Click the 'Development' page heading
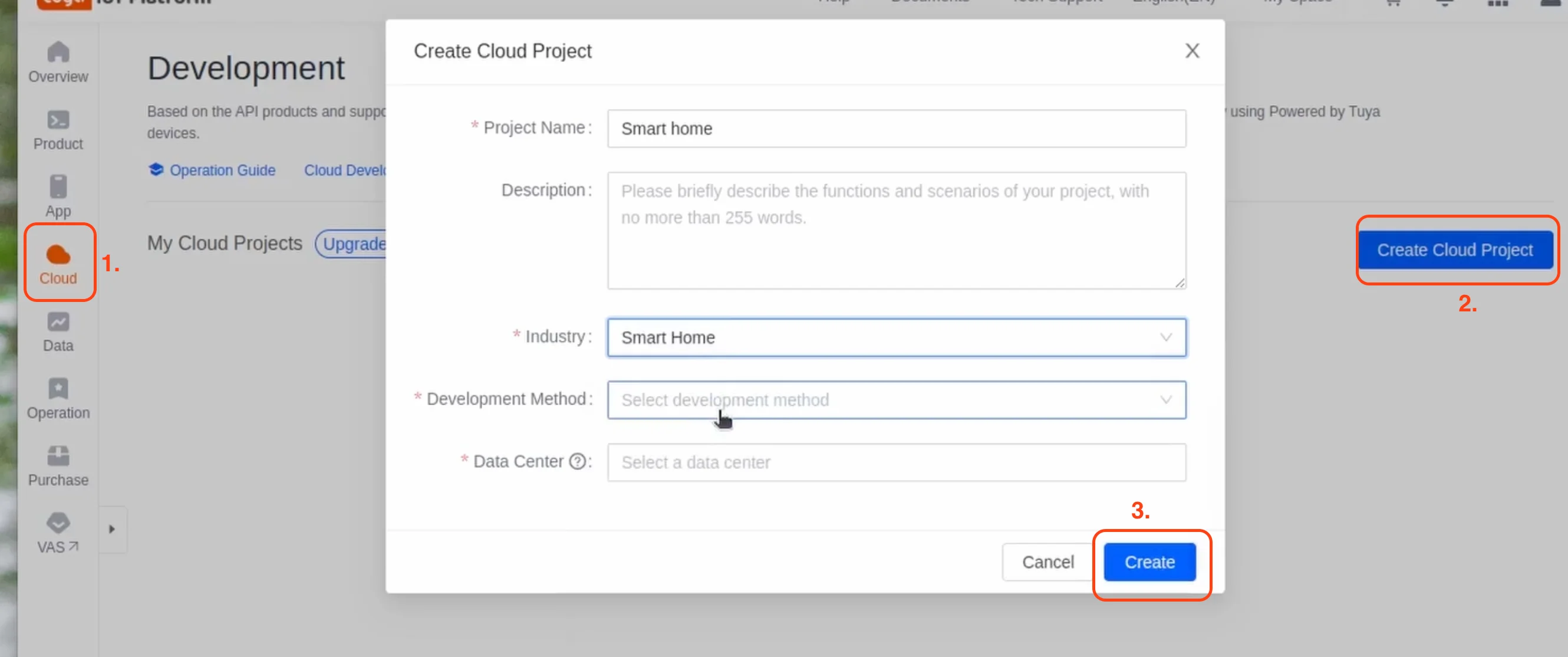Image resolution: width=1568 pixels, height=657 pixels. (246, 68)
